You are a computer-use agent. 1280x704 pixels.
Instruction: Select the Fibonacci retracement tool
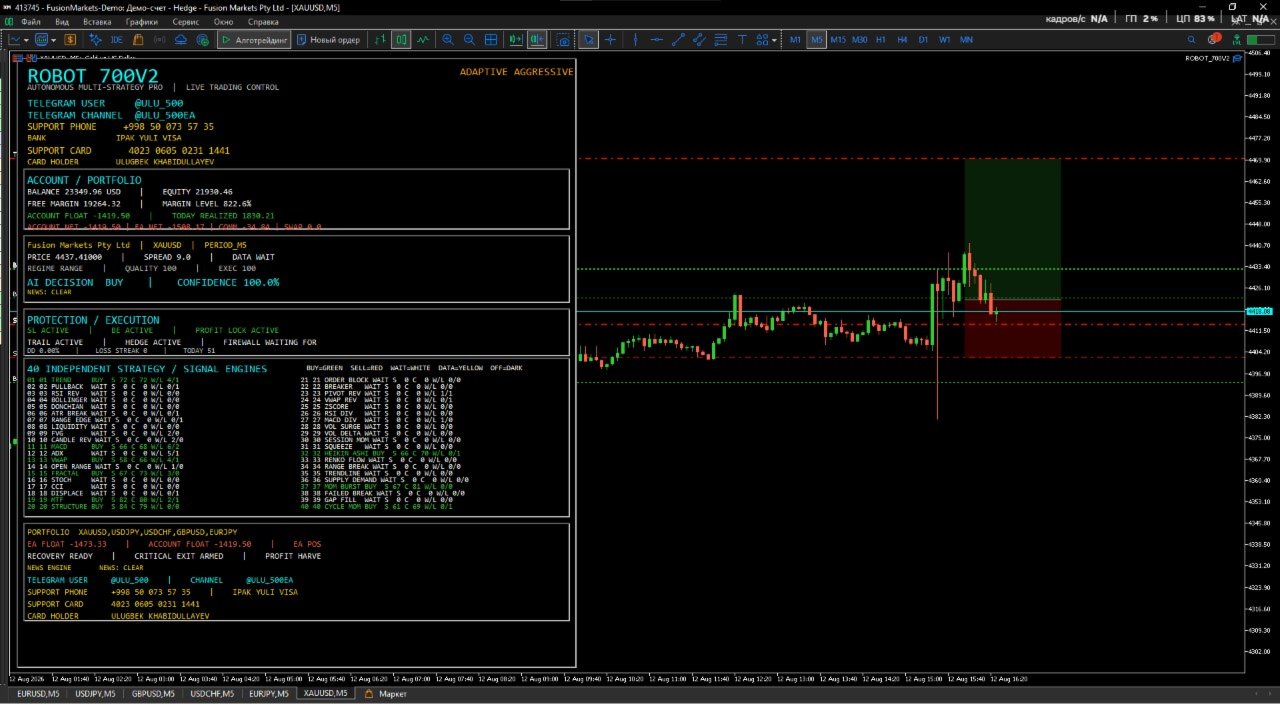point(720,40)
